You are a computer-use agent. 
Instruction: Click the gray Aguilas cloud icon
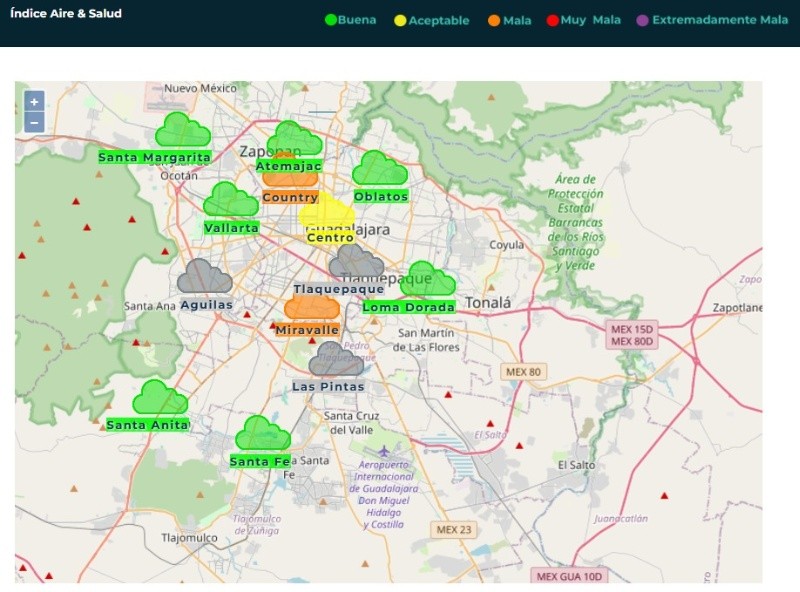coord(205,277)
